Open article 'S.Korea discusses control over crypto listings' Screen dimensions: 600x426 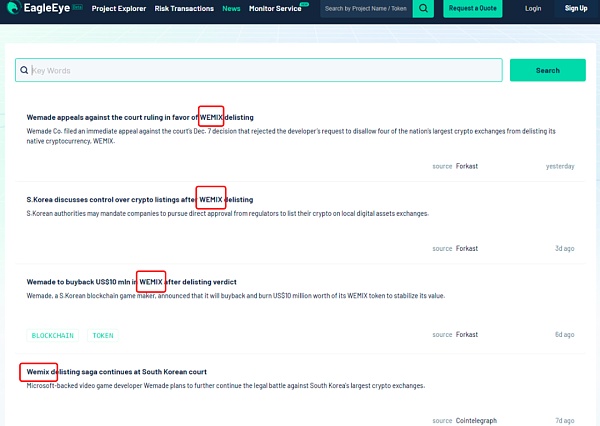(140, 199)
